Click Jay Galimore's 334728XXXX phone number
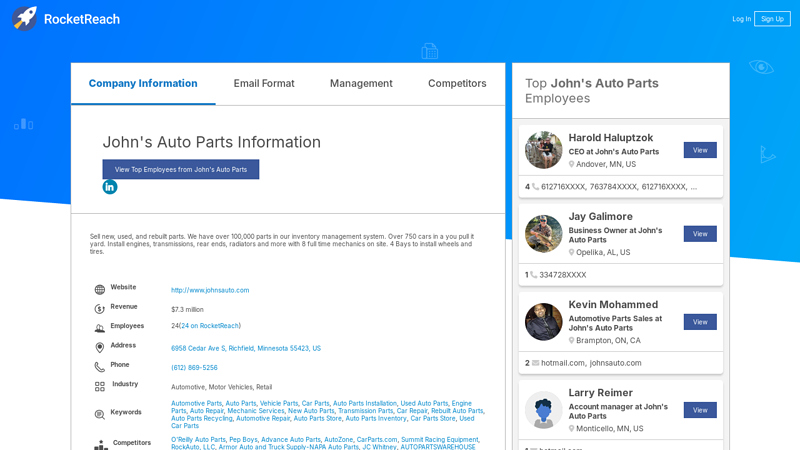The image size is (800, 450). (x=563, y=275)
